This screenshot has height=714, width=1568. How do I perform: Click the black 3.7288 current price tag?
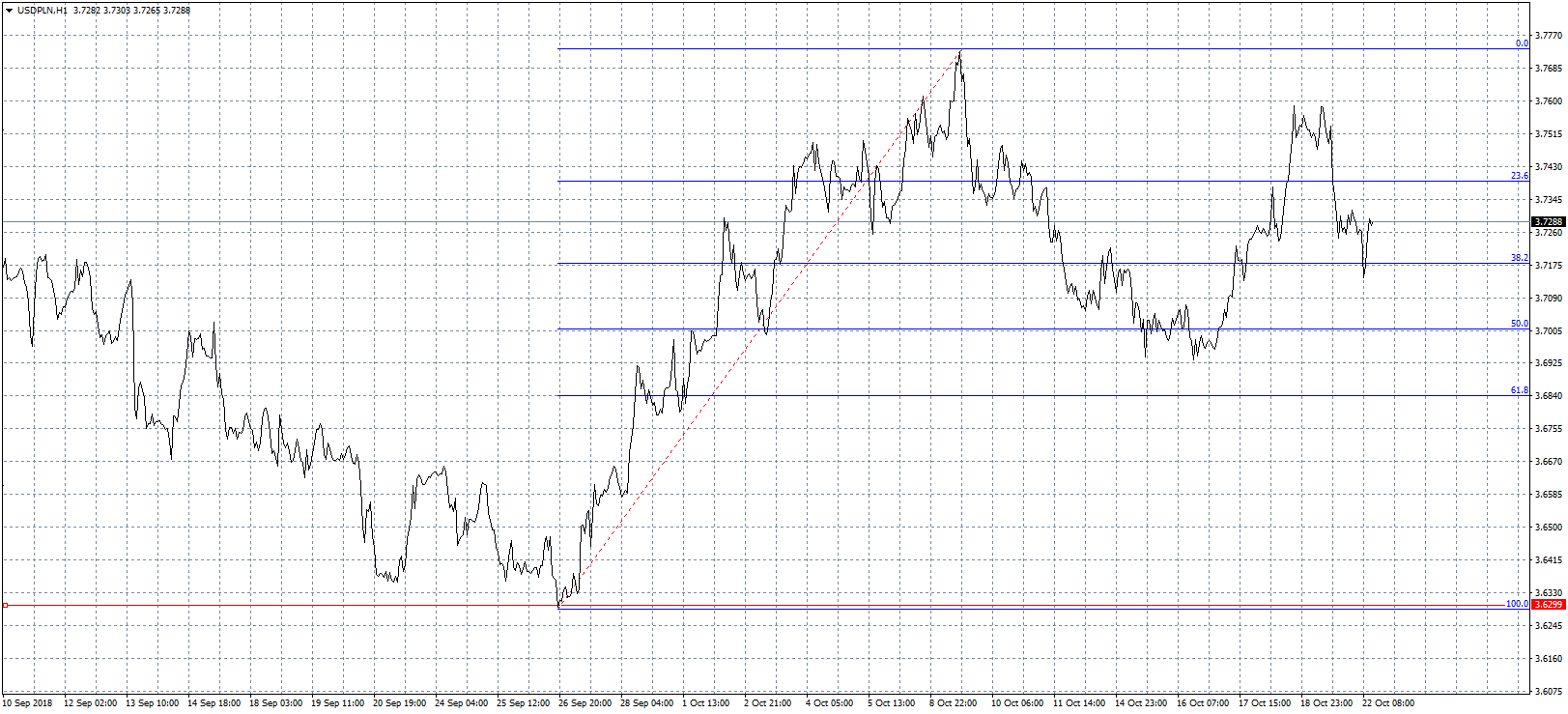coord(1548,222)
